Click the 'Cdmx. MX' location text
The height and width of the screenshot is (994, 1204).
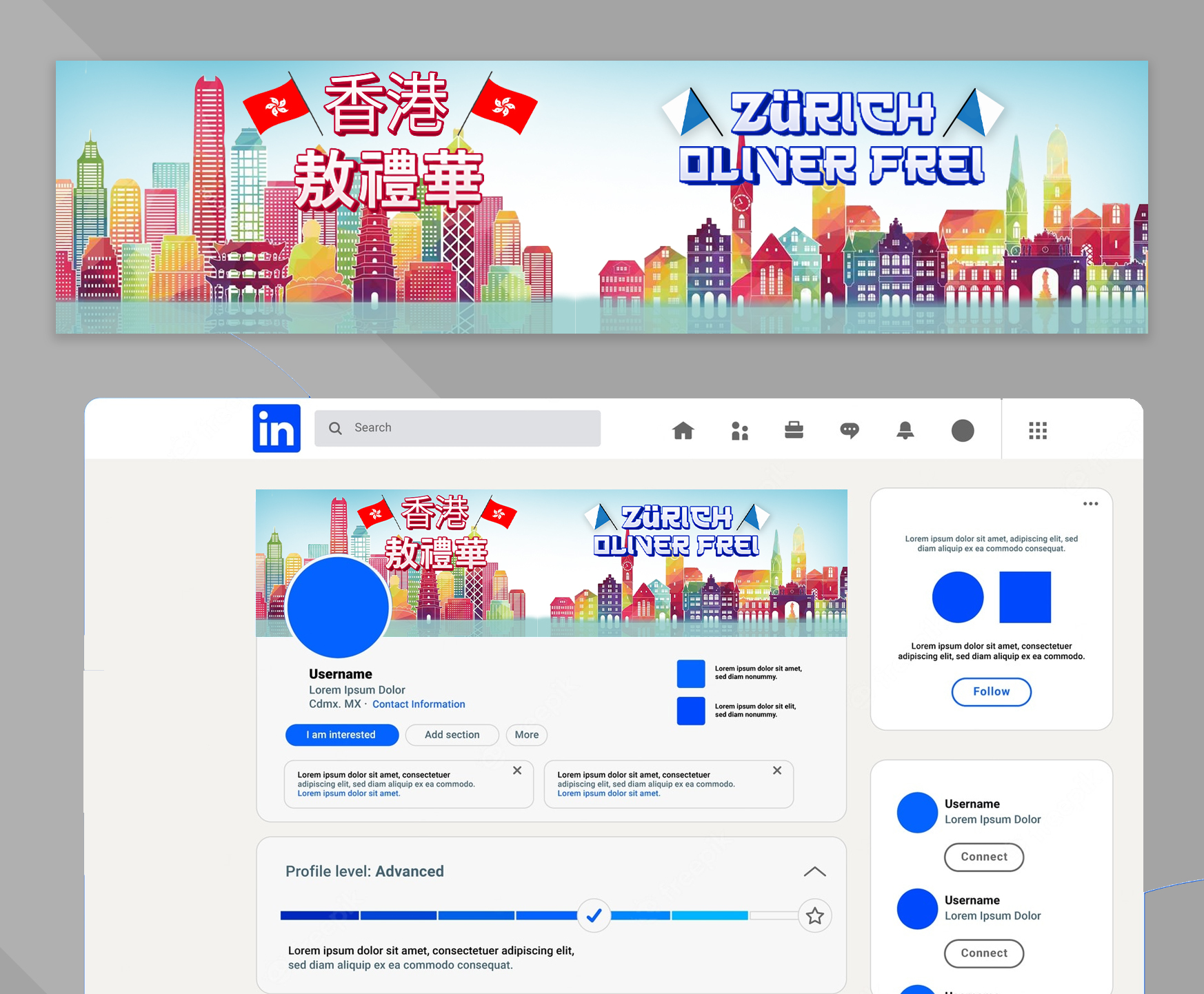point(335,704)
